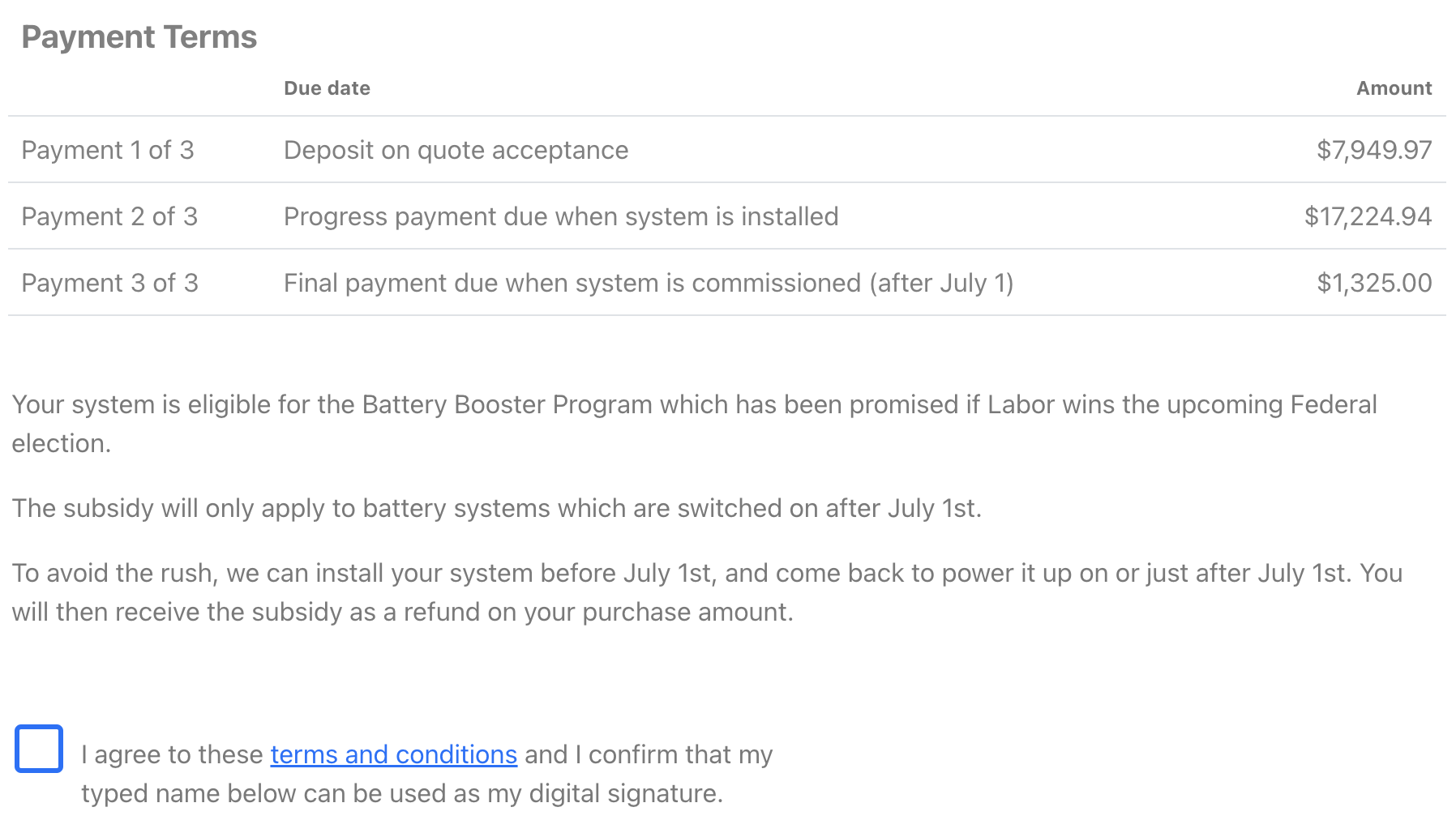
Task: Click 'Progress payment due when system is installed'
Action: (x=561, y=216)
